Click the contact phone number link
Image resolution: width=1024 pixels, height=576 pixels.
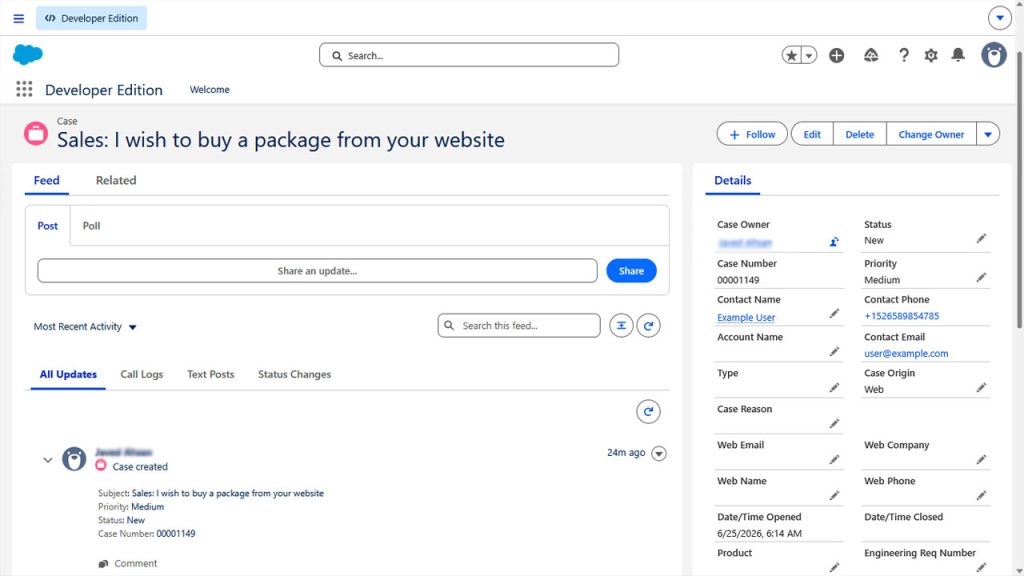pyautogui.click(x=901, y=316)
